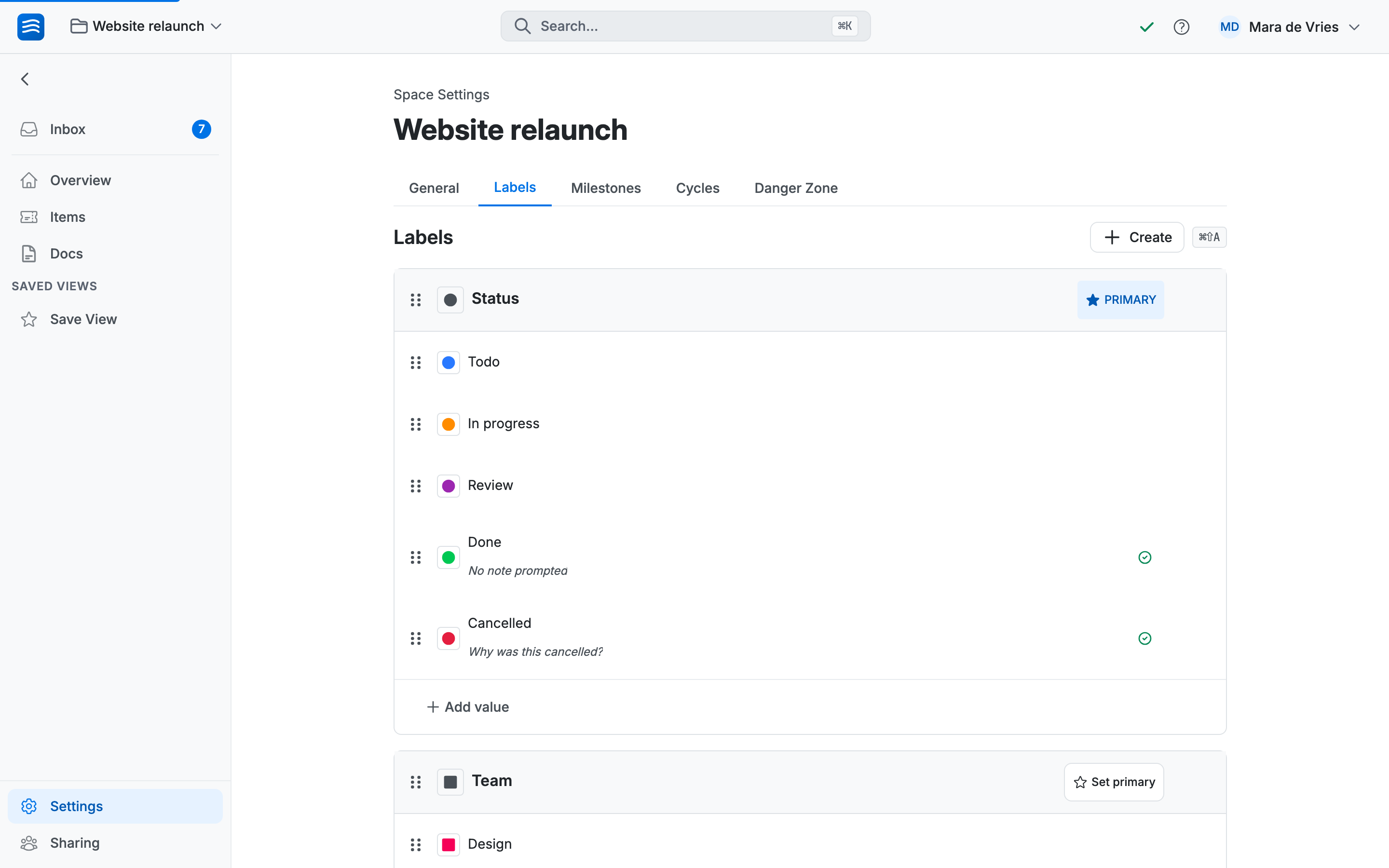This screenshot has width=1389, height=868.
Task: Click the drag handle for Team group
Action: (x=416, y=782)
